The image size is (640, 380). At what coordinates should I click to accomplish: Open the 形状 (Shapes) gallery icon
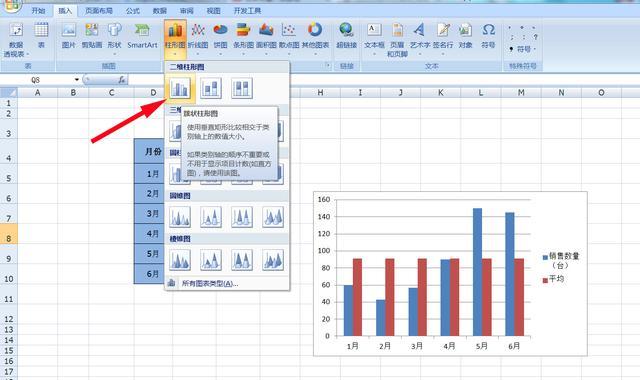[115, 39]
